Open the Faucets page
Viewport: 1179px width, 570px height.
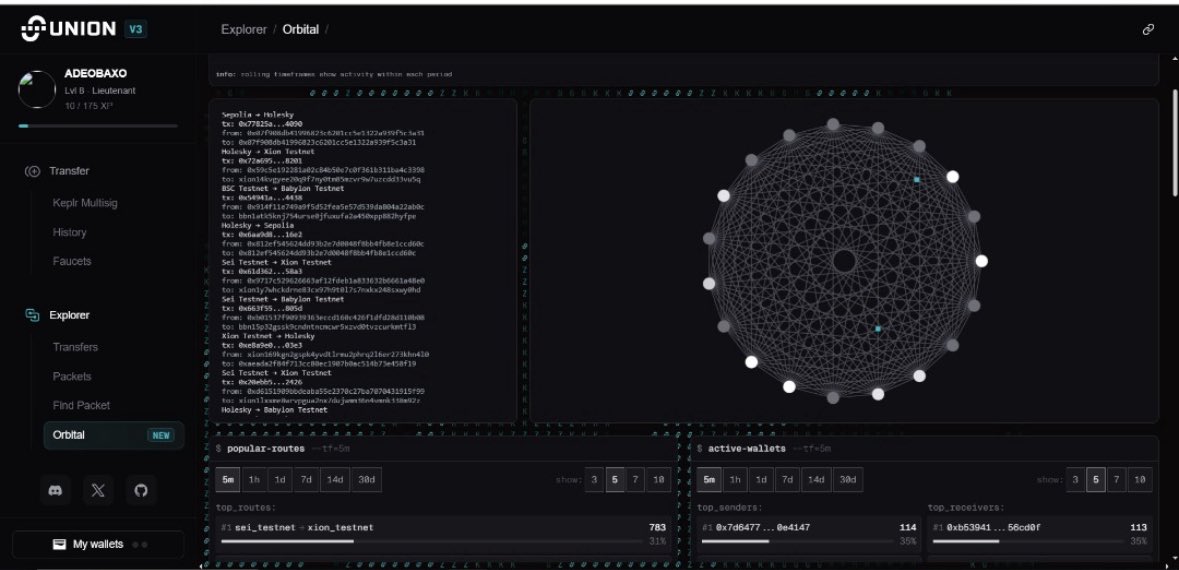tap(71, 262)
